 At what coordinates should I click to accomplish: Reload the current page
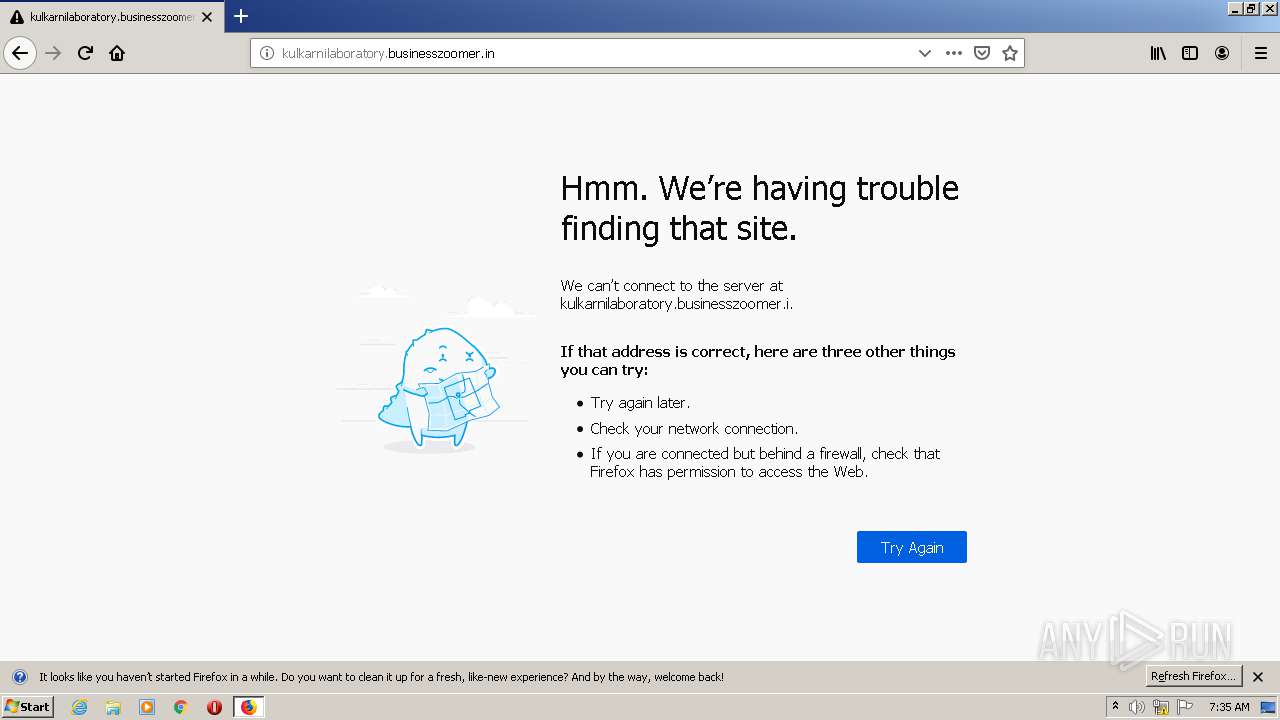85,53
